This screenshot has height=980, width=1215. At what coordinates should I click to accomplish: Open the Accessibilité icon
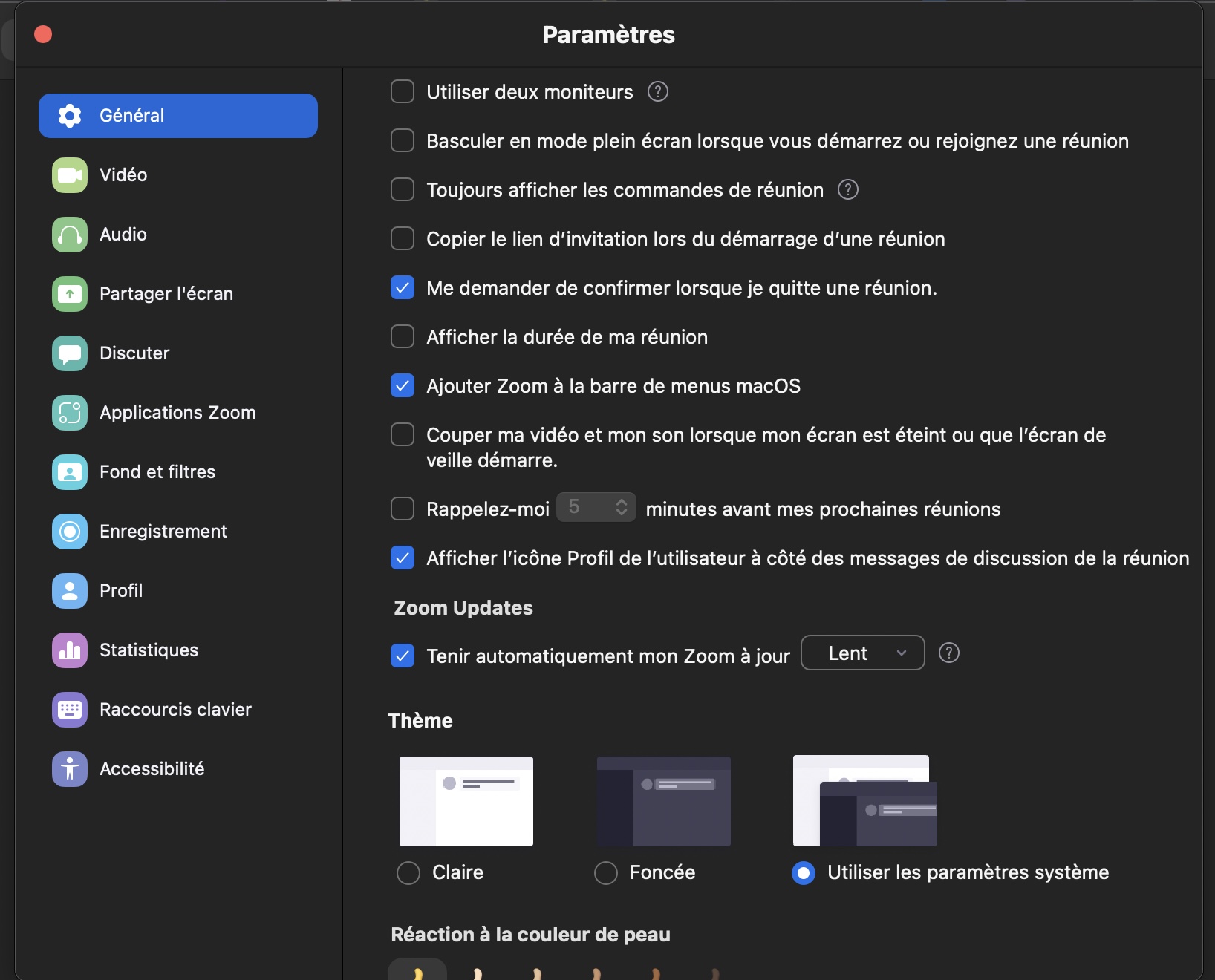tap(70, 769)
